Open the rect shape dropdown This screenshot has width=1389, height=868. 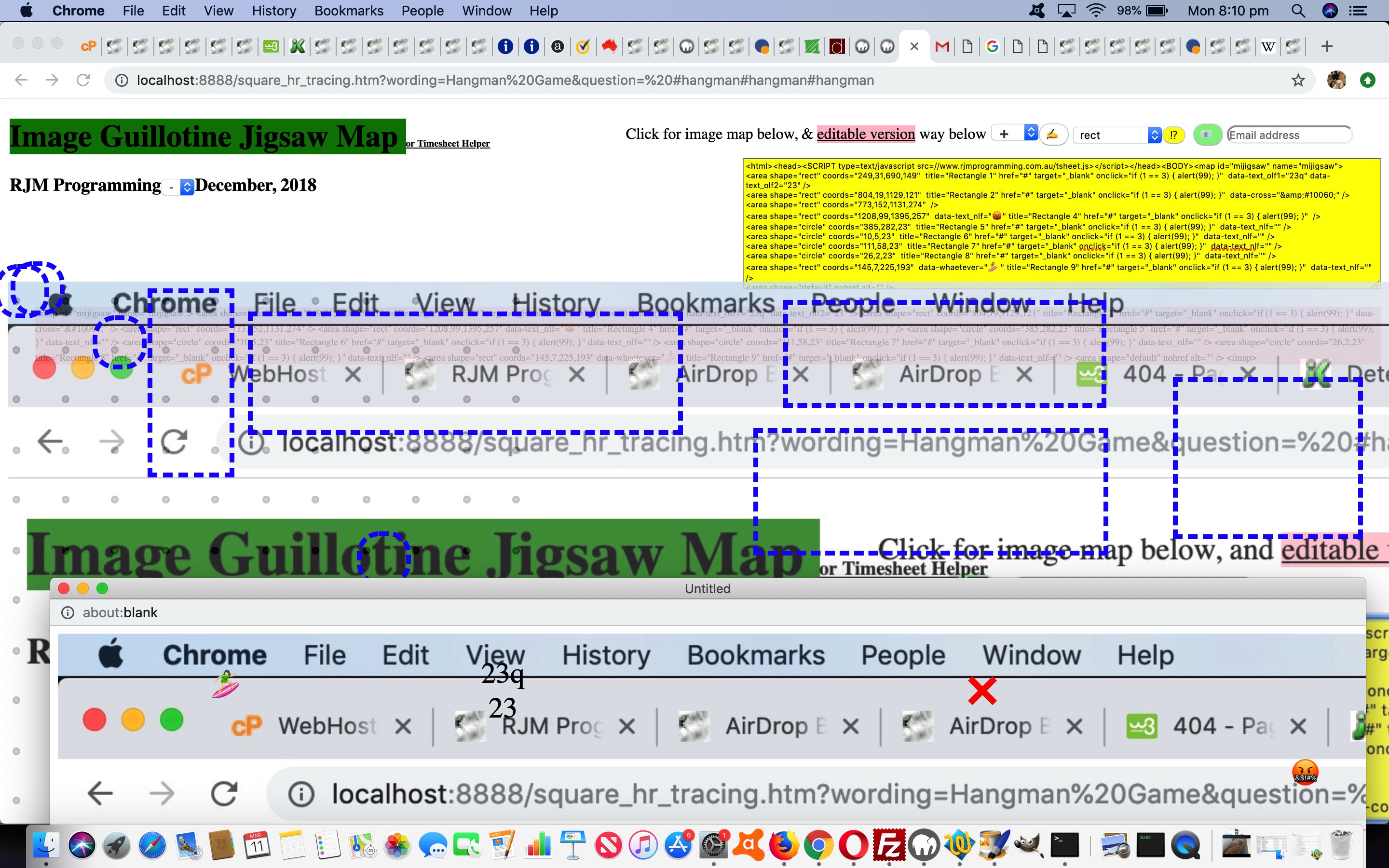[1117, 135]
